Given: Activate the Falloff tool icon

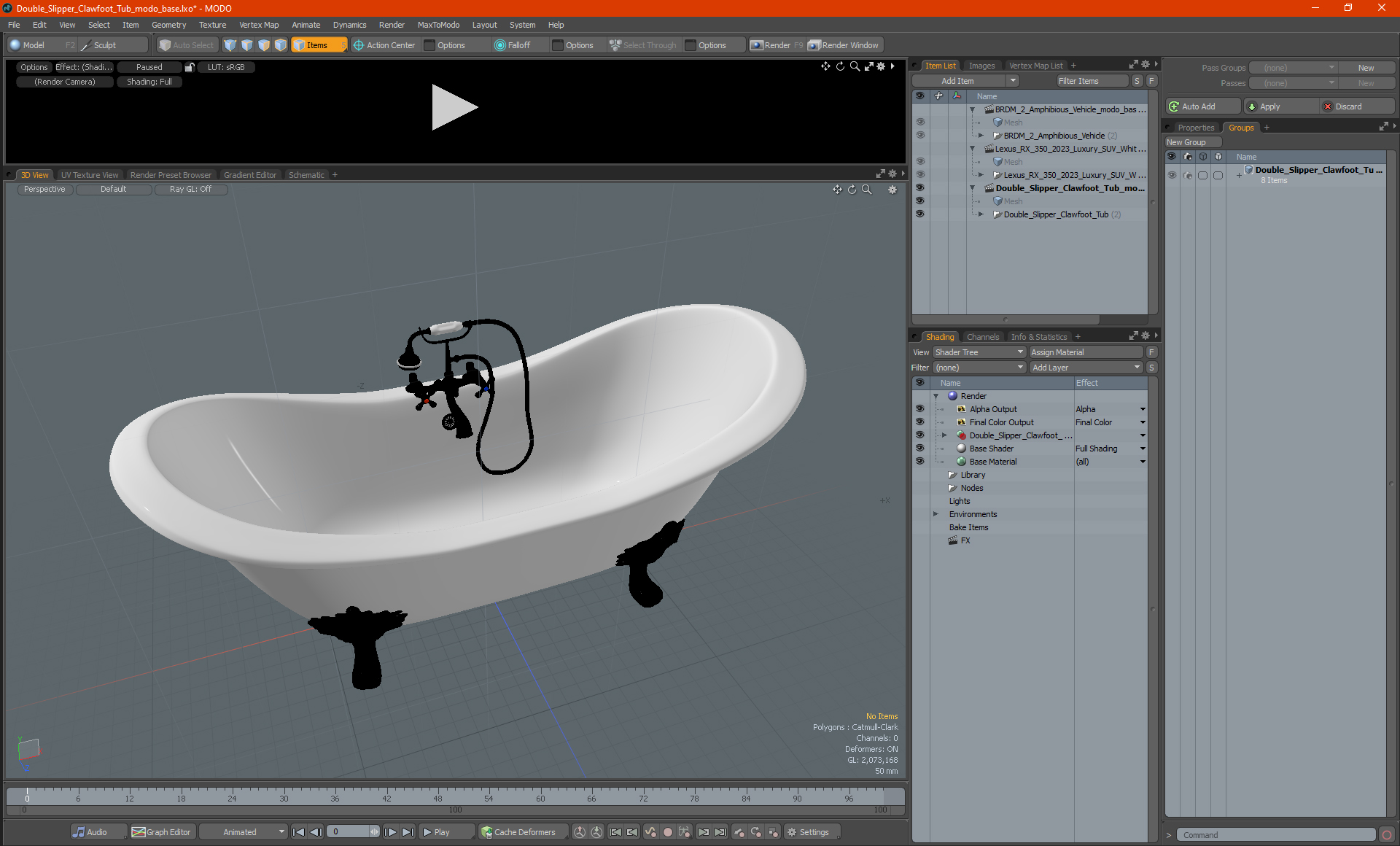Looking at the screenshot, I should 499,45.
